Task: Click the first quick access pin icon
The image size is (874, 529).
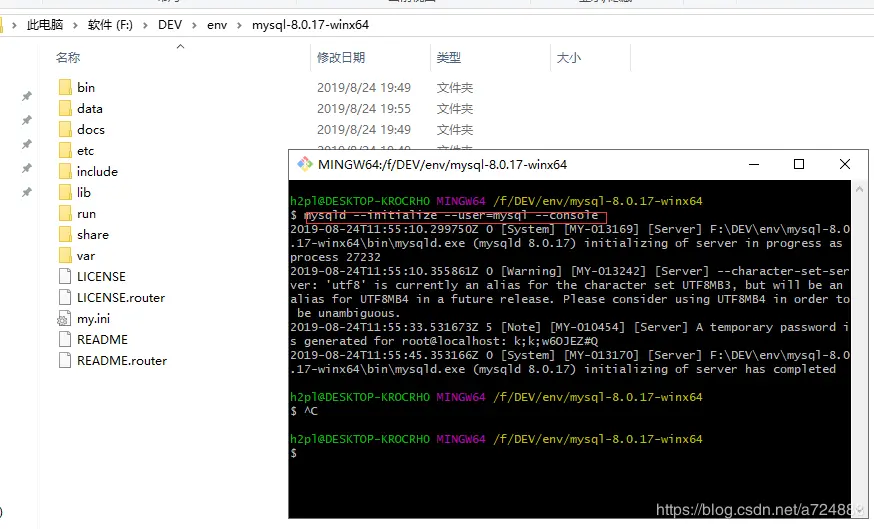Action: click(26, 96)
